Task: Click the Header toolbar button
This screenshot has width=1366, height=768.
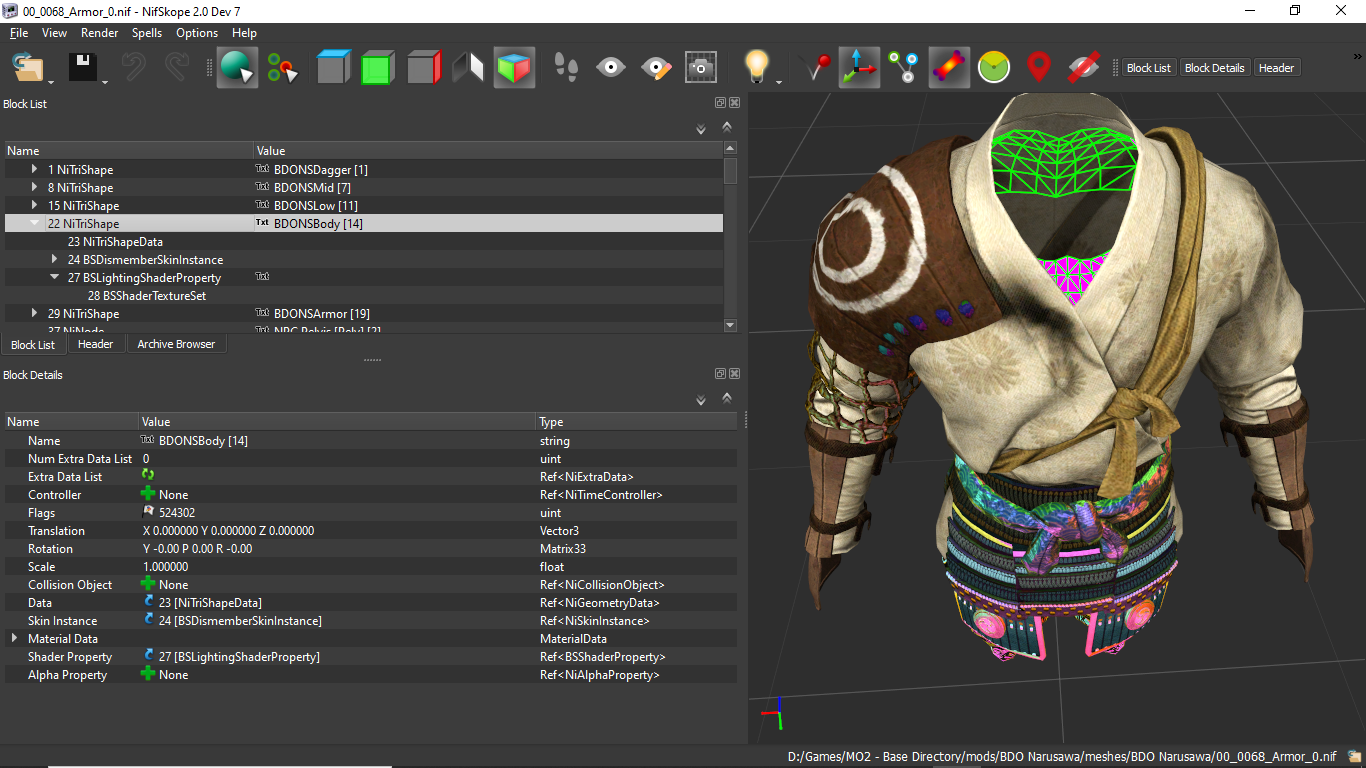Action: pyautogui.click(x=1276, y=68)
